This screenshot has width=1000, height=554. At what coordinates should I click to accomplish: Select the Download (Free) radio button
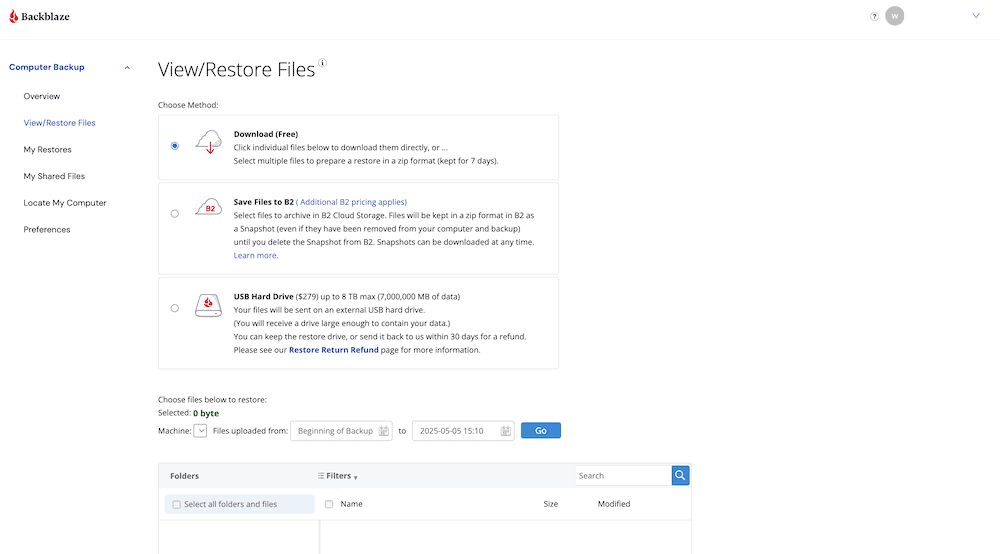(175, 146)
